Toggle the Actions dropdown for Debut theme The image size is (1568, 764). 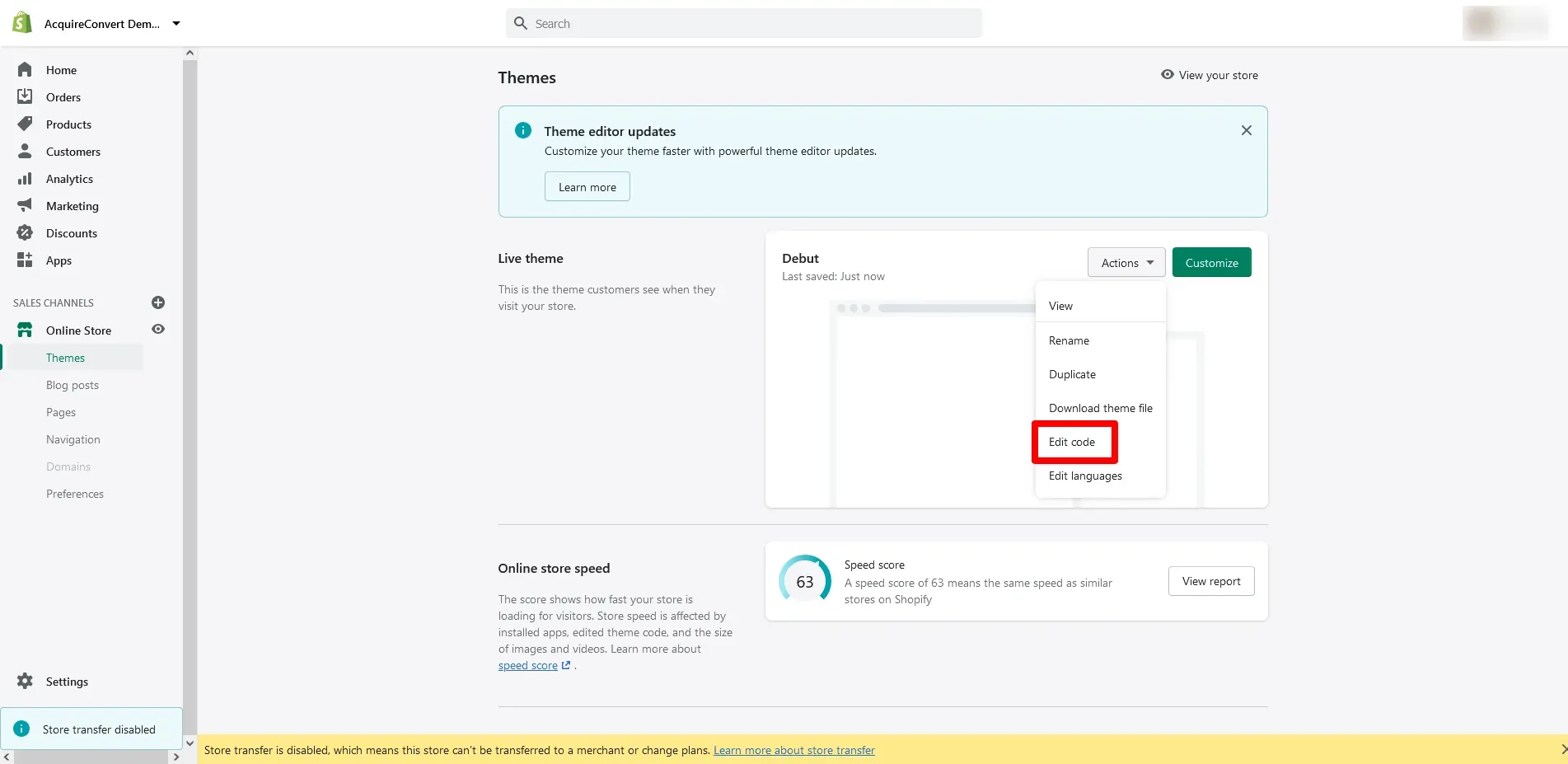1126,263
